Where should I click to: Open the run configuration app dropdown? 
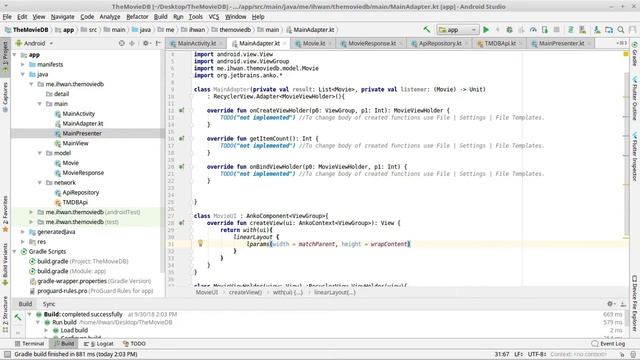457,29
